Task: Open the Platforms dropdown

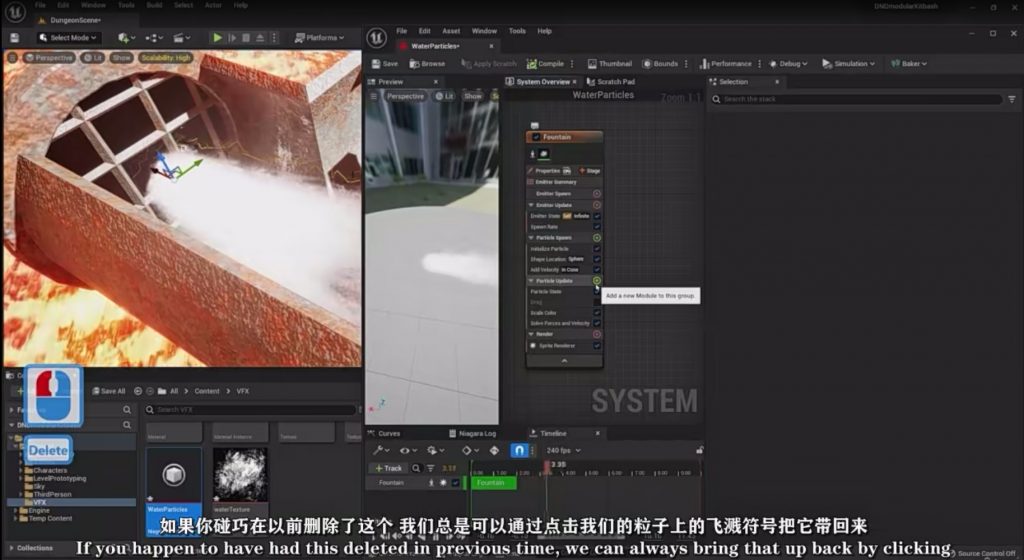Action: tap(319, 38)
